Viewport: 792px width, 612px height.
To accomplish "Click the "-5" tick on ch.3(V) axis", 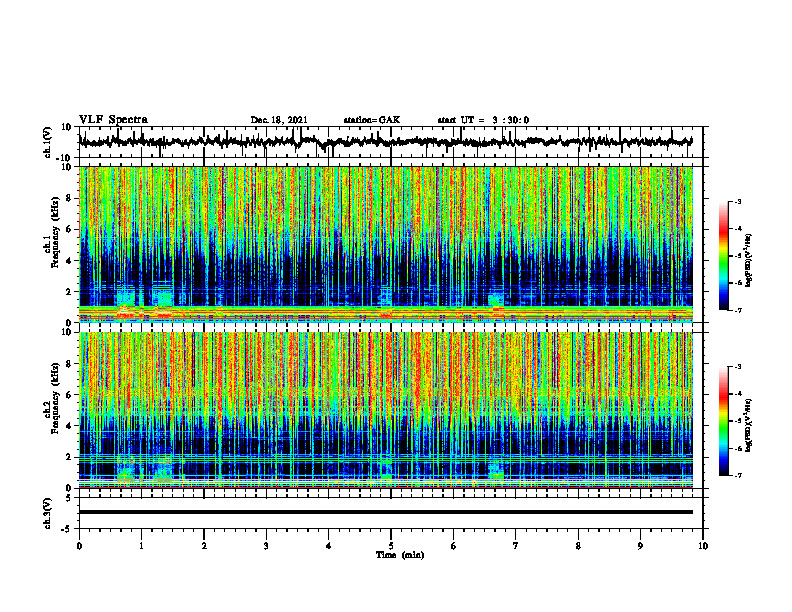I will 68,529.
